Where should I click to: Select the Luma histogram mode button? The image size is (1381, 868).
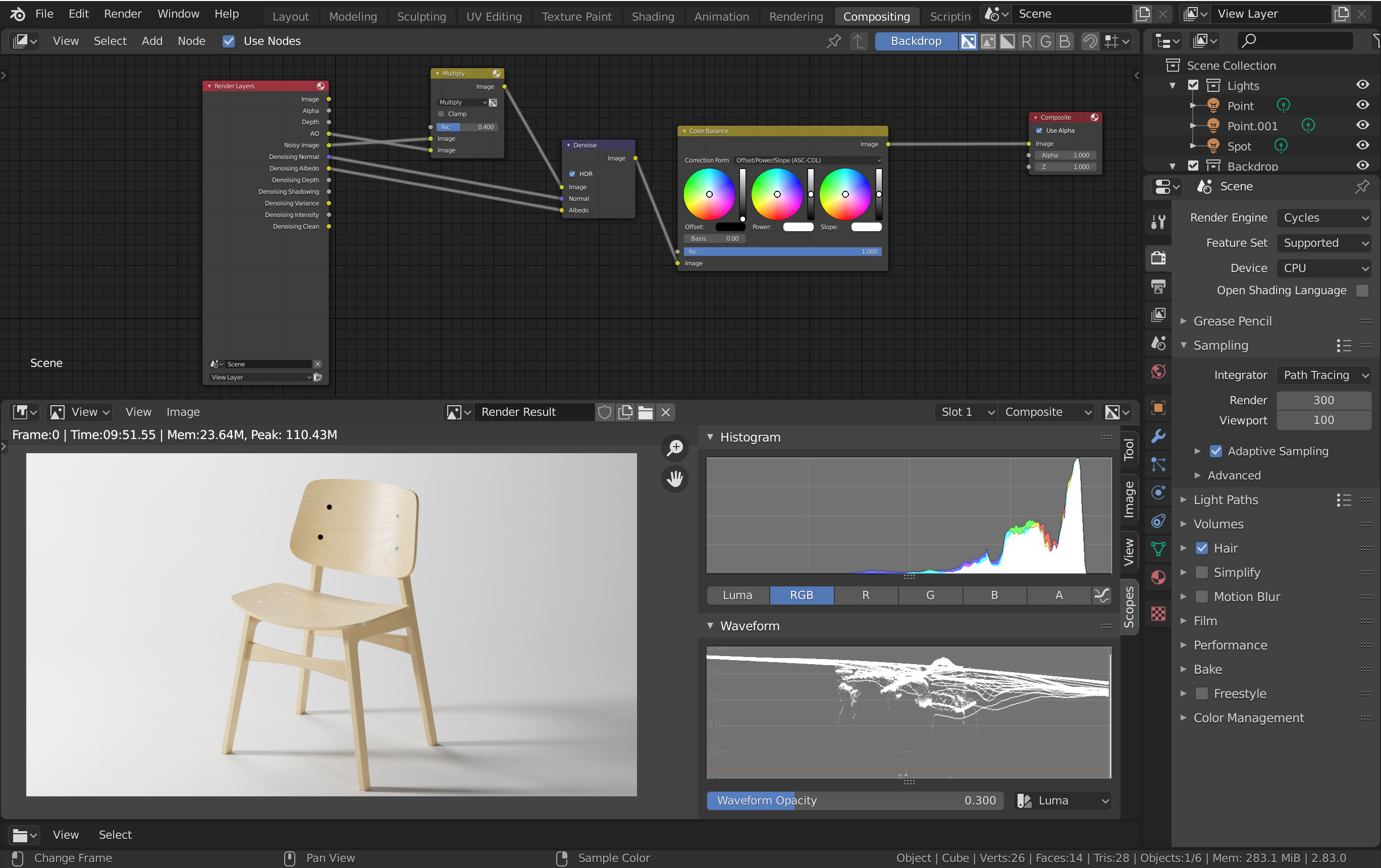point(737,595)
